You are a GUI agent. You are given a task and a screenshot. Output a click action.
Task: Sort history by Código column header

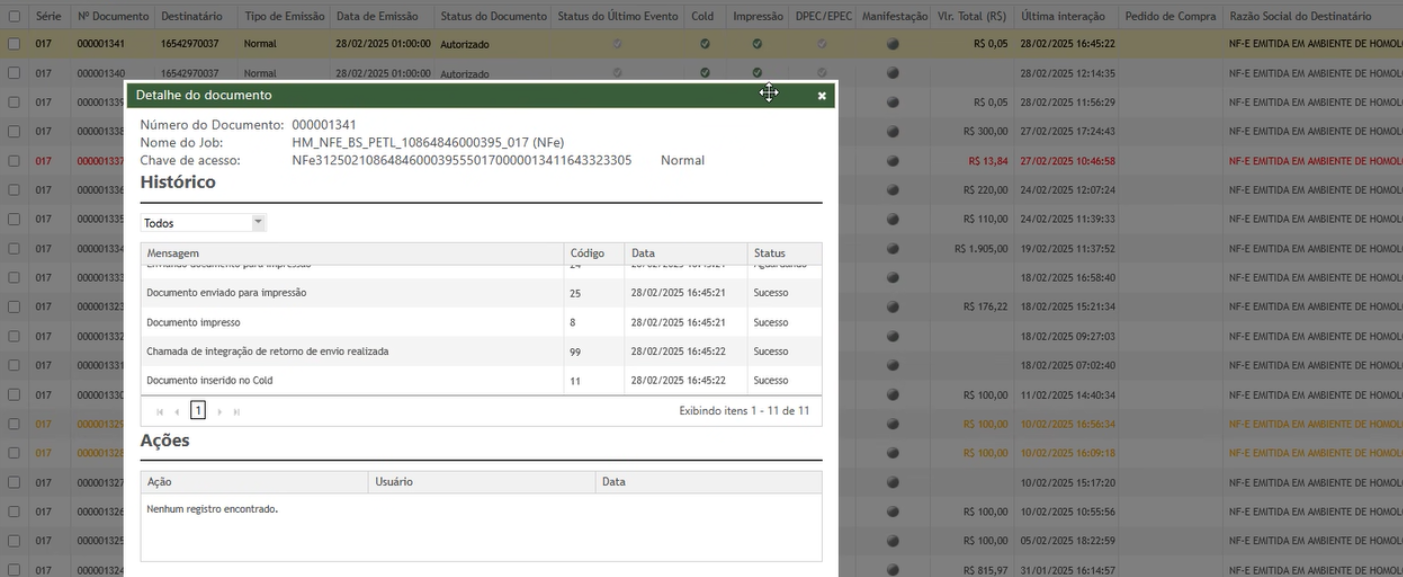[587, 254]
